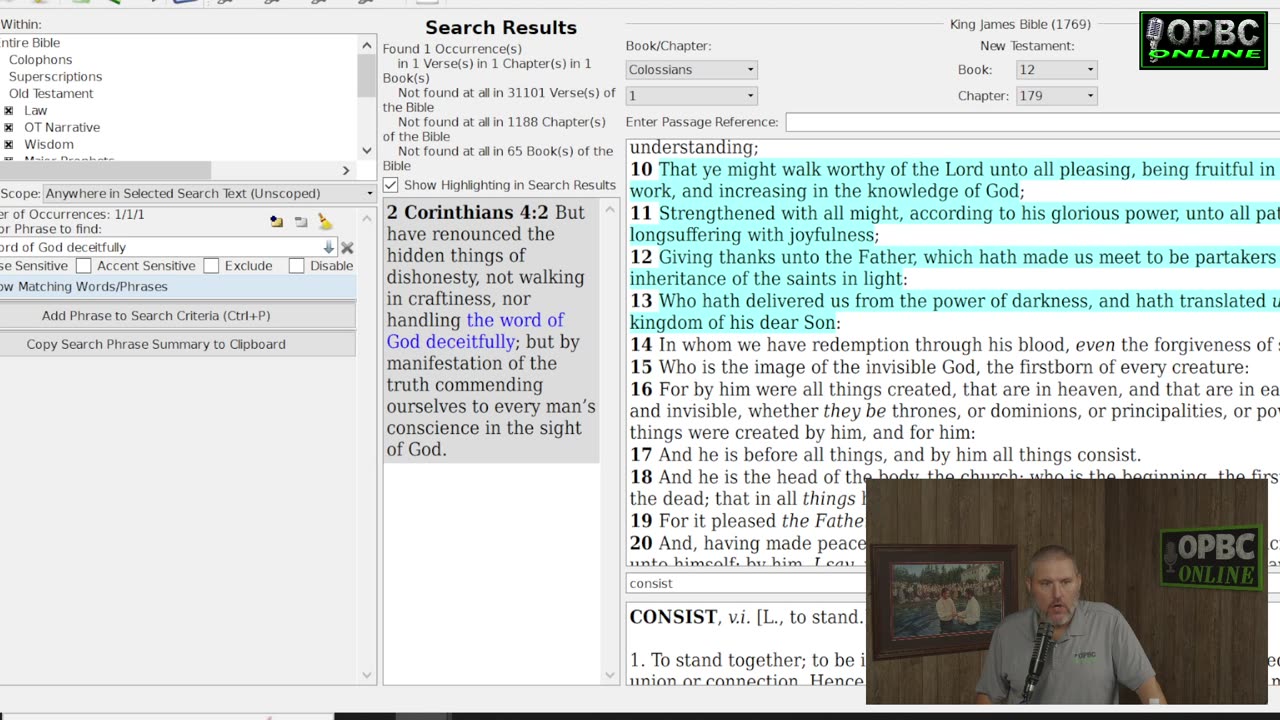Click scroll-down arrow of the Within tree
This screenshot has width=1280, height=720.
(366, 151)
